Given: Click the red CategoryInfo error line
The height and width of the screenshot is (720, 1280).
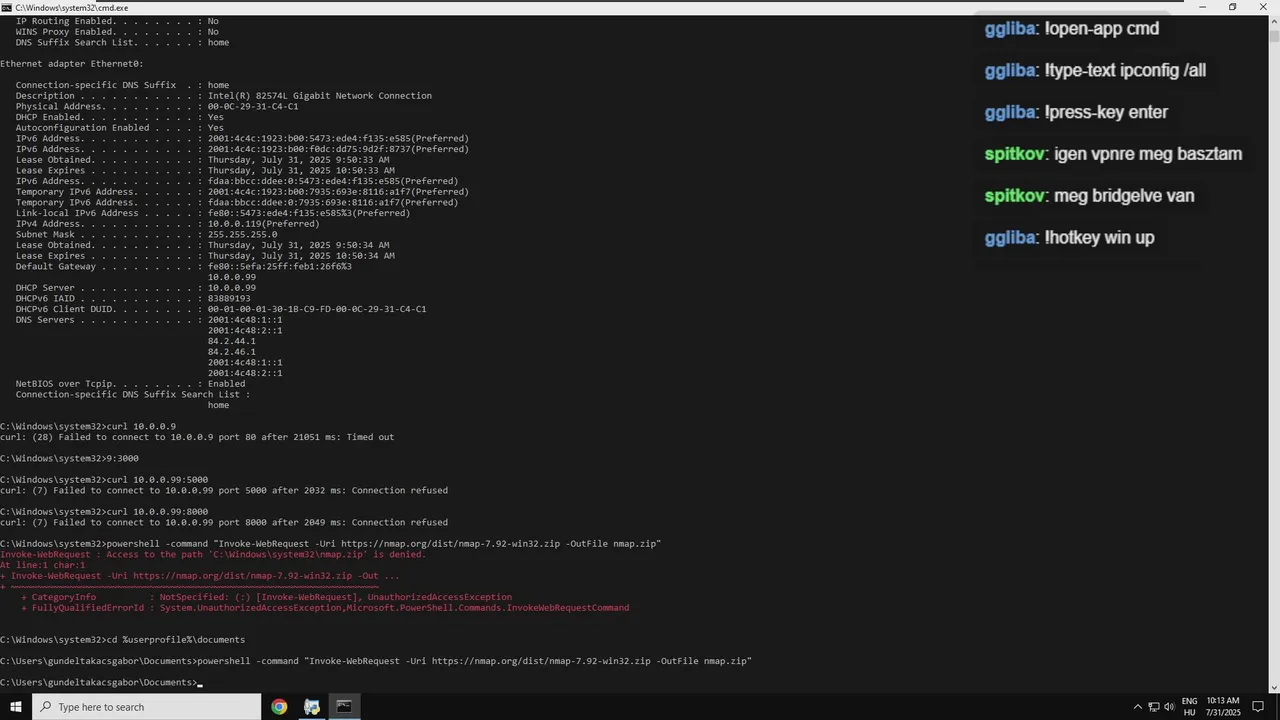Looking at the screenshot, I should tap(266, 597).
